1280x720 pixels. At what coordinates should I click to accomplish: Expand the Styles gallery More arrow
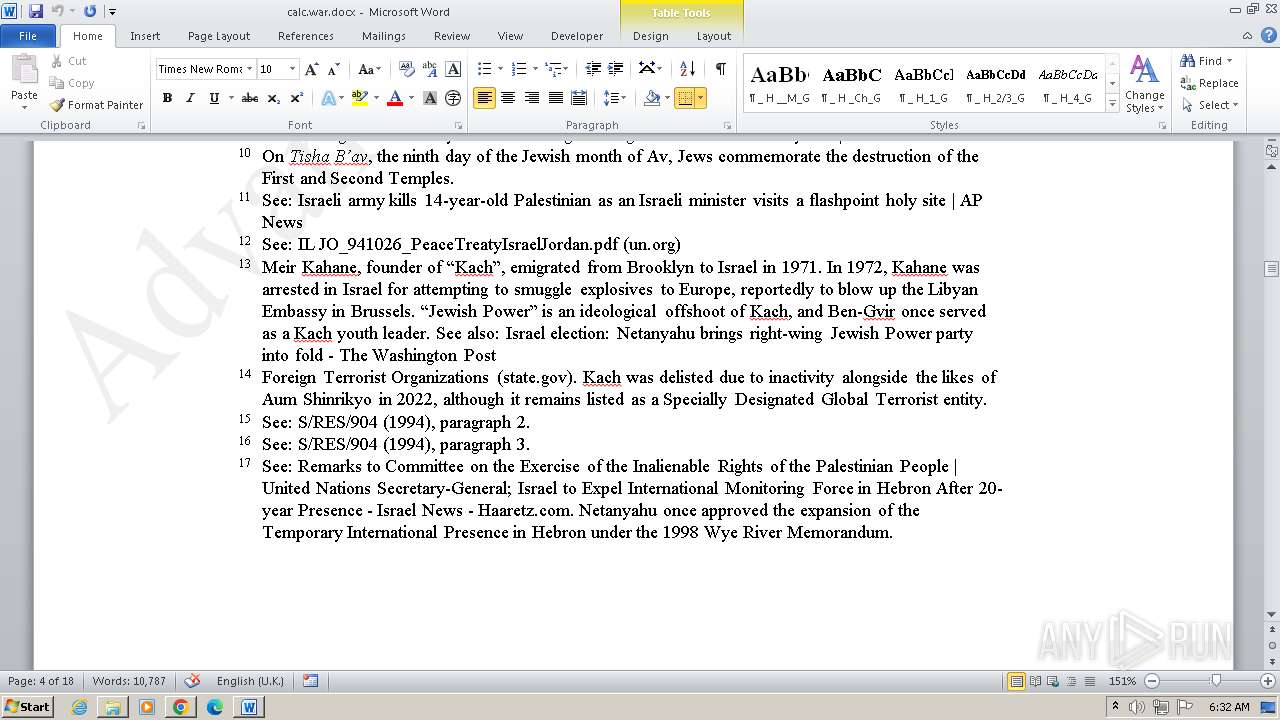click(1111, 103)
